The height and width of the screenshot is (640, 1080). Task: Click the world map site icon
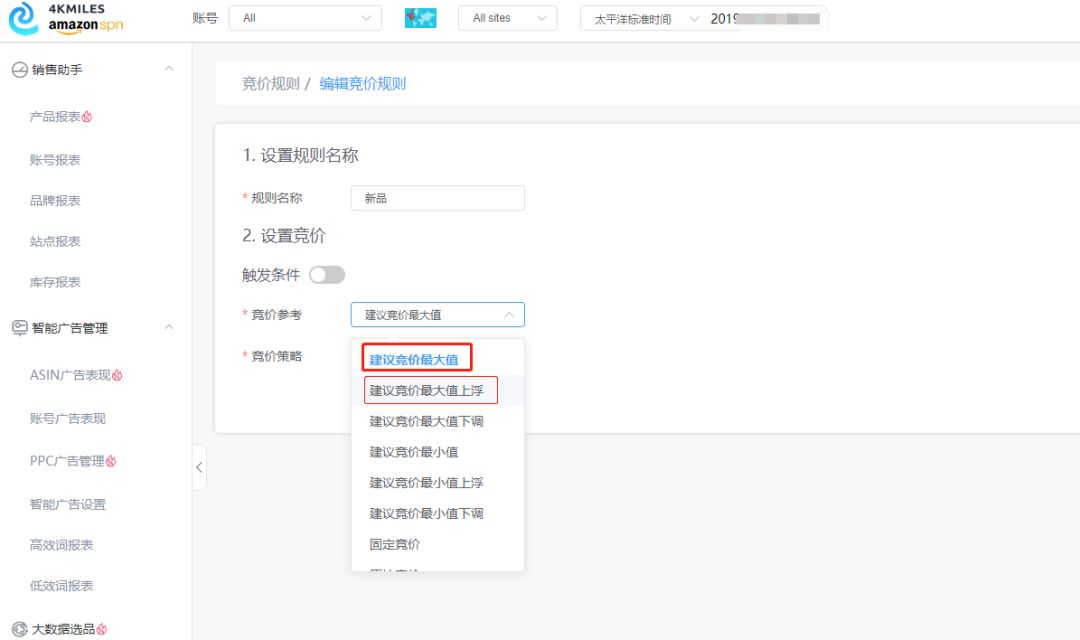coord(420,18)
